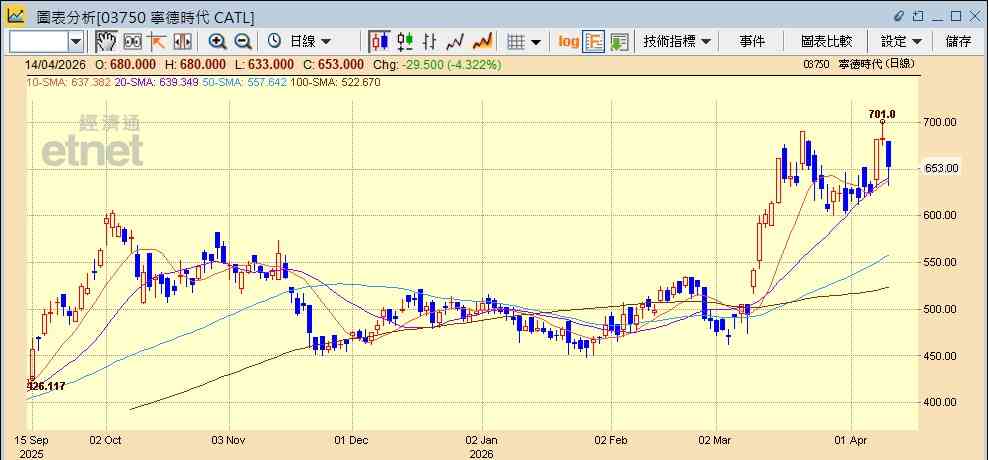Expand the grid options dropdown arrow
This screenshot has width=989, height=460.
(x=536, y=42)
